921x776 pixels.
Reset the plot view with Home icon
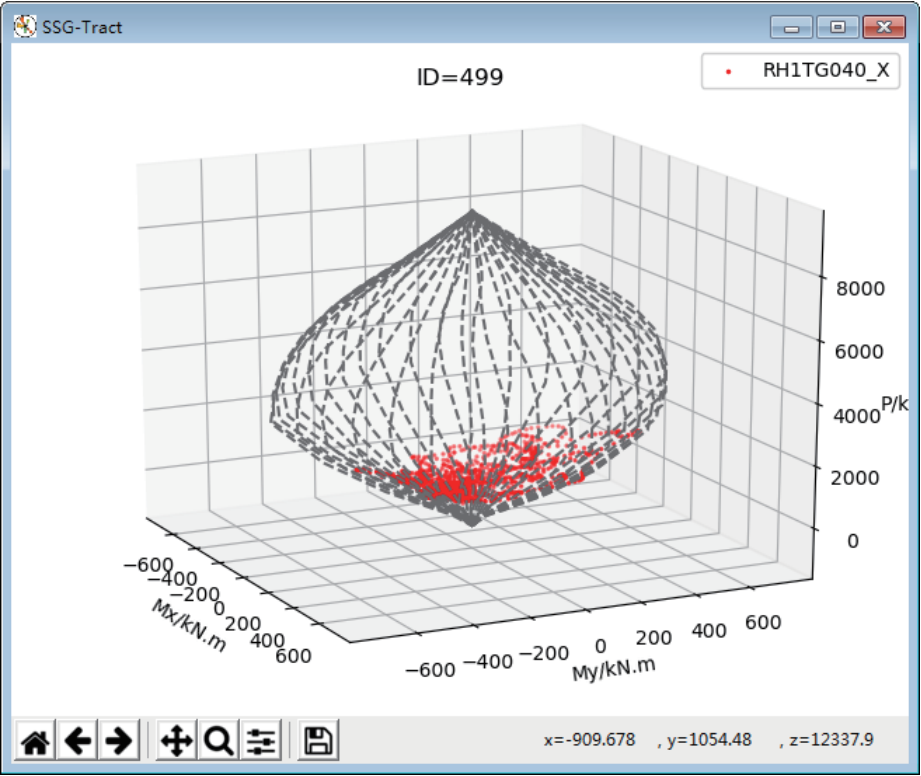[35, 741]
